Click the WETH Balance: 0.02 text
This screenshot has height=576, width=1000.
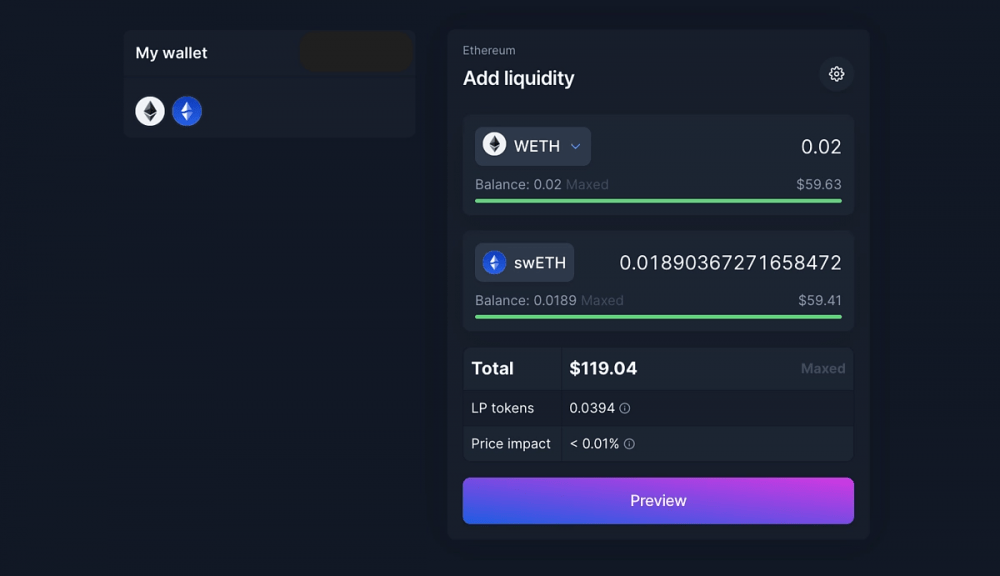pyautogui.click(x=518, y=184)
